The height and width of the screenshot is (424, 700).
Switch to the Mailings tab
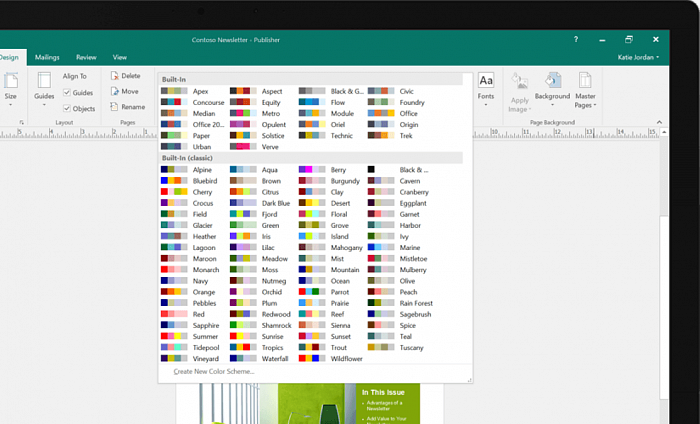tap(47, 57)
